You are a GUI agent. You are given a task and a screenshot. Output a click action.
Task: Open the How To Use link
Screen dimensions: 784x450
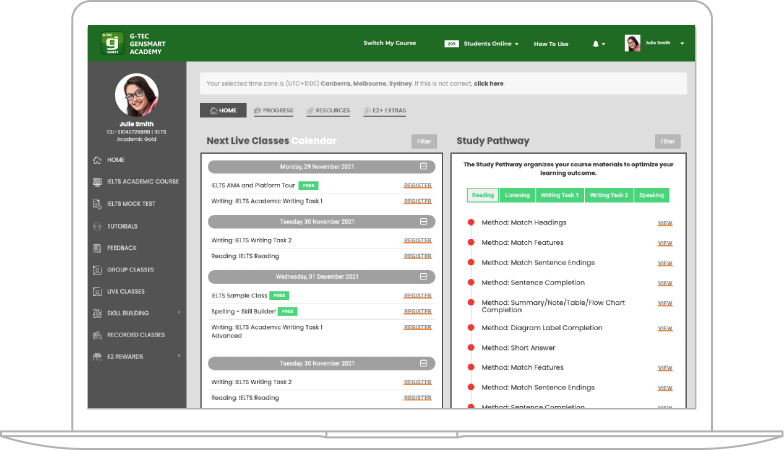coord(551,44)
